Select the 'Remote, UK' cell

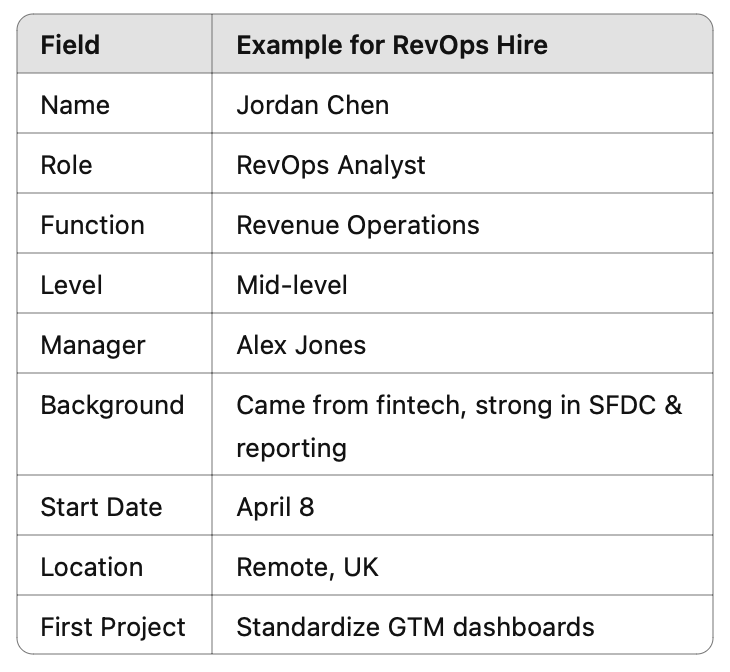pos(462,565)
